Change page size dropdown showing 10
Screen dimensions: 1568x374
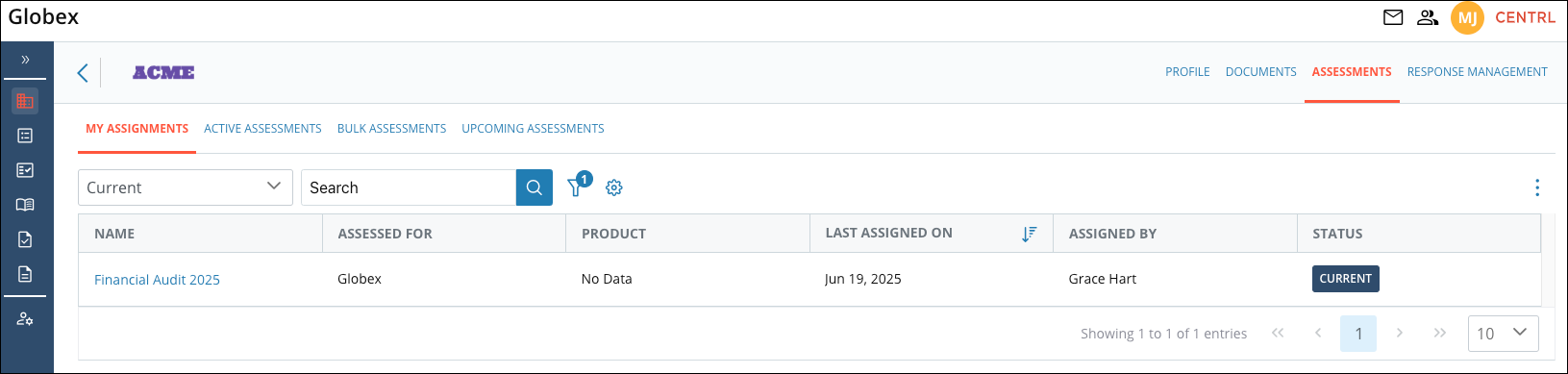1503,334
